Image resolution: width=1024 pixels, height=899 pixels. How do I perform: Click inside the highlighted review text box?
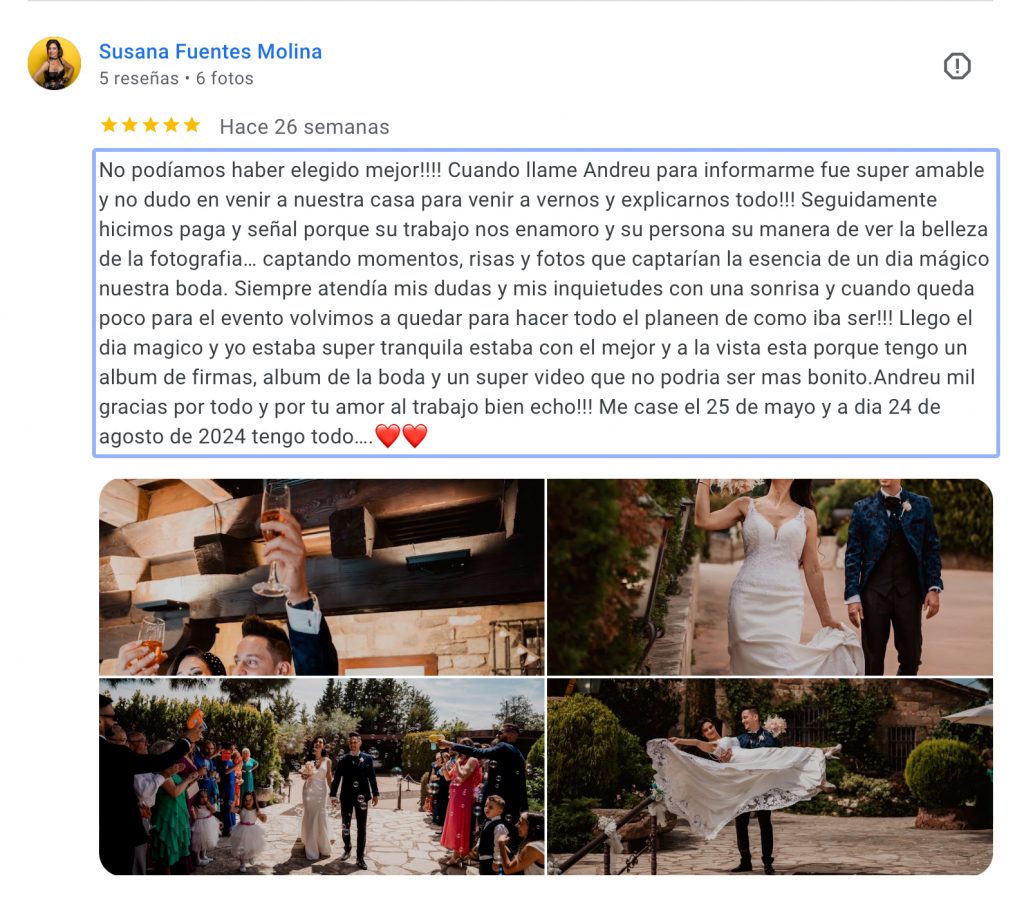(x=546, y=303)
